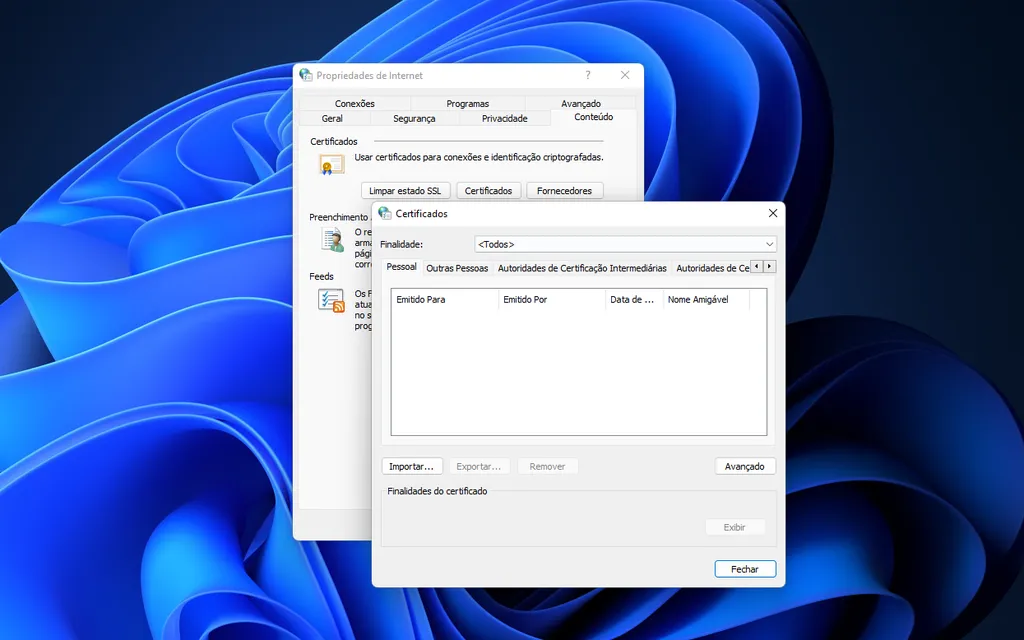Open the Conexões tab
This screenshot has height=640, width=1024.
[x=358, y=102]
